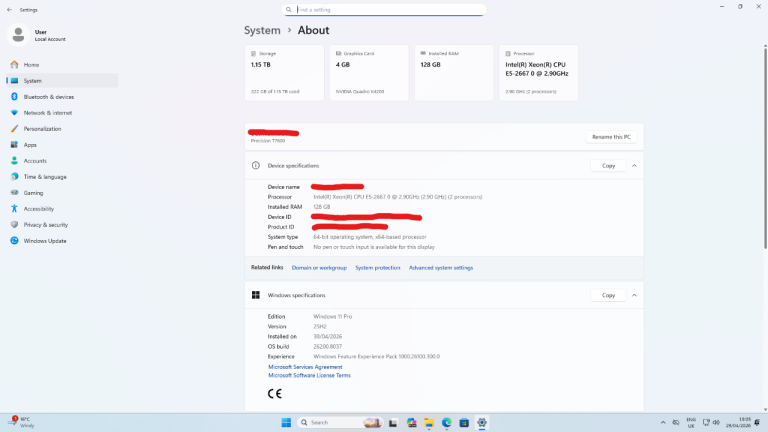
Task: Click the Rename this PC button
Action: (611, 136)
